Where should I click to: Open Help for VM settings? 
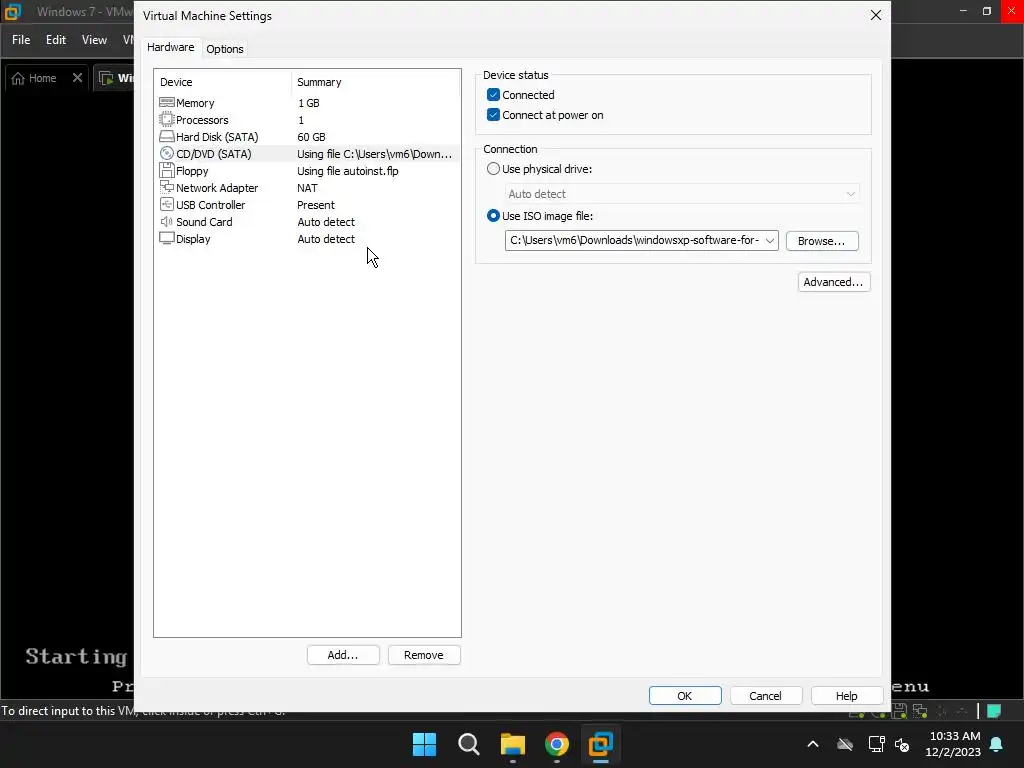846,696
